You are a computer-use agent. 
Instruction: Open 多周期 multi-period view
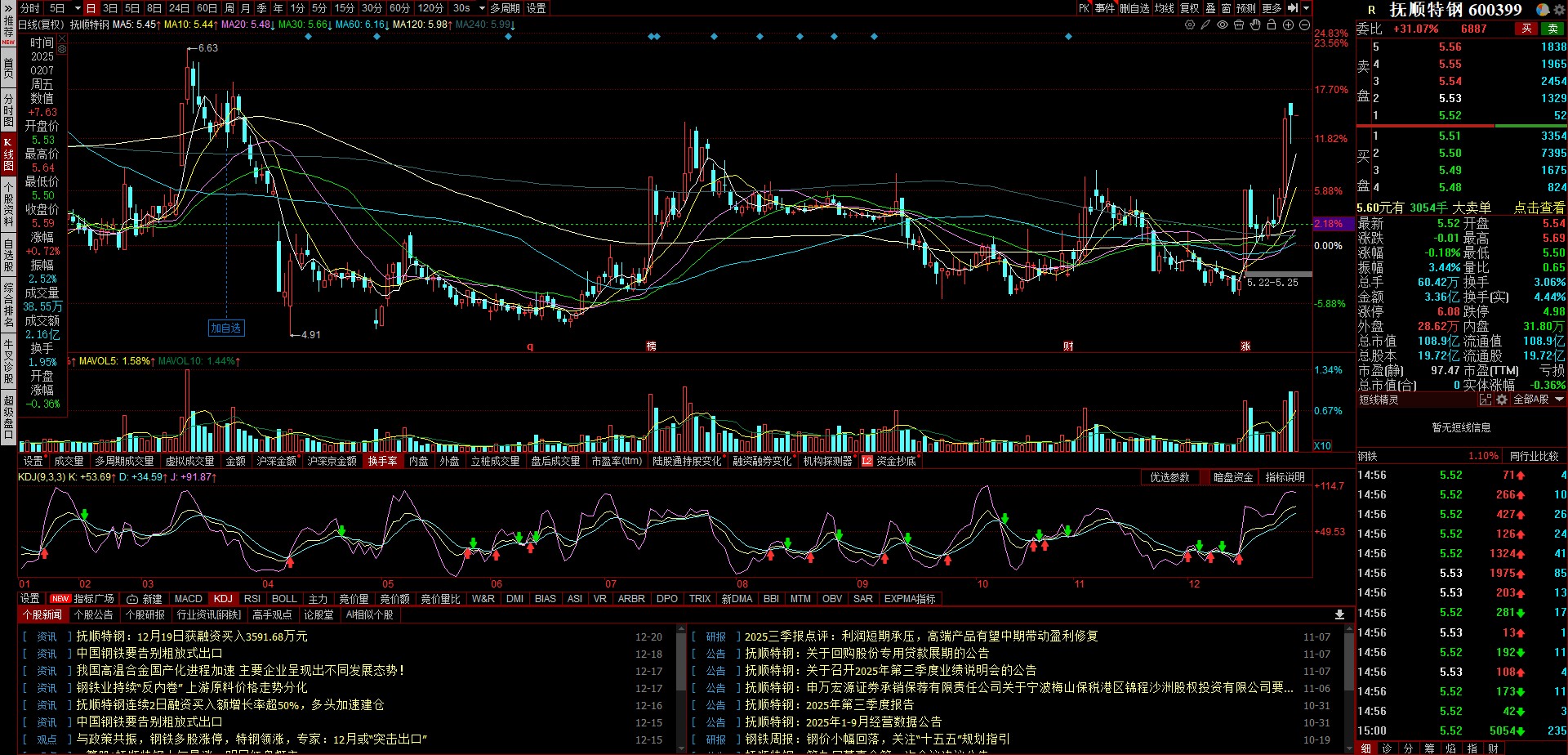point(505,8)
